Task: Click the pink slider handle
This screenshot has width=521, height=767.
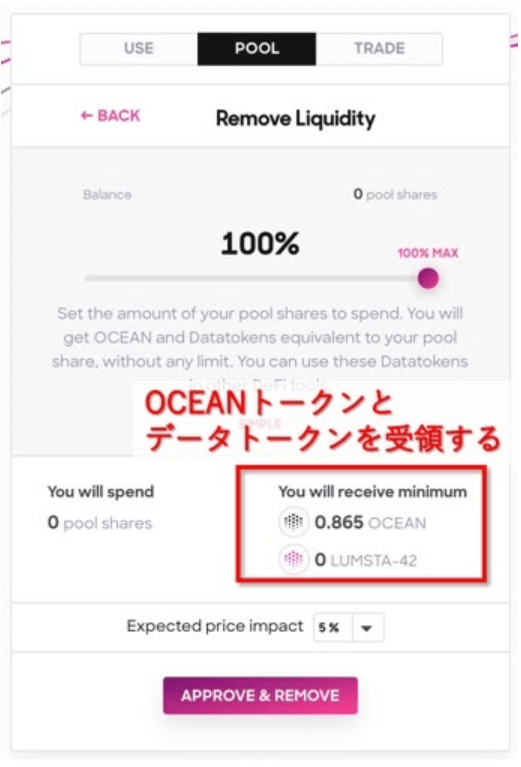Action: 428,278
